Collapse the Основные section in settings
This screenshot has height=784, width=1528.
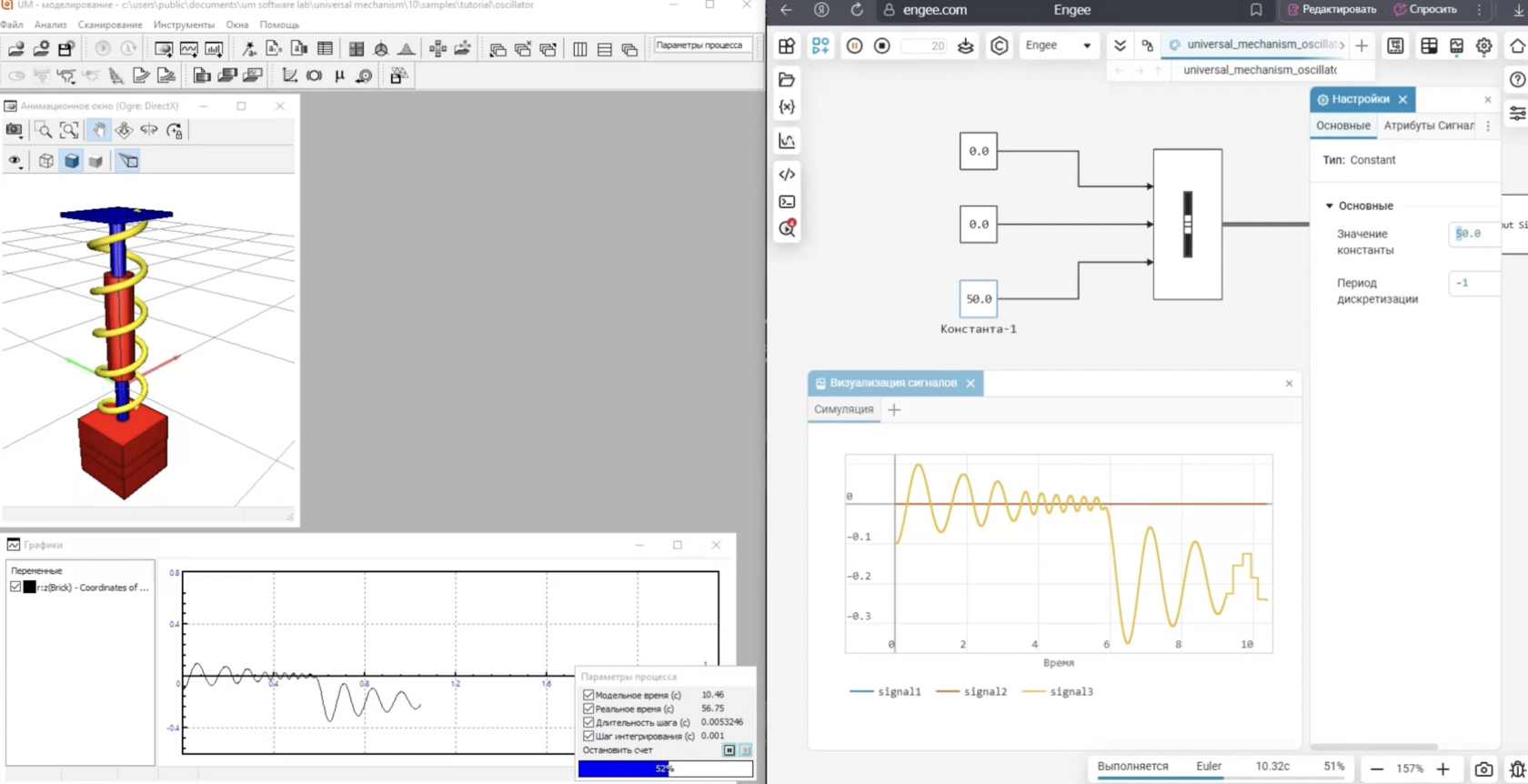pyautogui.click(x=1329, y=206)
